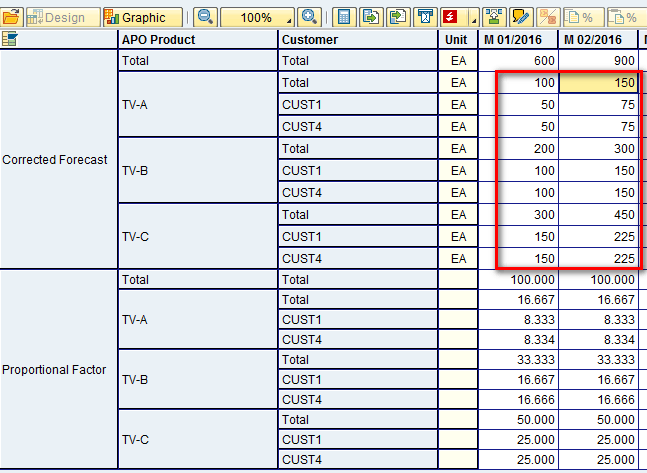Viewport: 647px width, 473px height.
Task: Click TV-A CUST4 8.334 in M 02/2016
Action: [x=598, y=340]
